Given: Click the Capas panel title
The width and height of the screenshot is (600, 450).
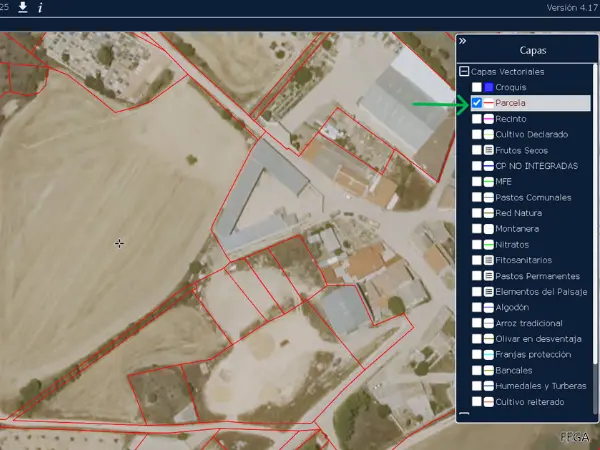Looking at the screenshot, I should point(532,50).
